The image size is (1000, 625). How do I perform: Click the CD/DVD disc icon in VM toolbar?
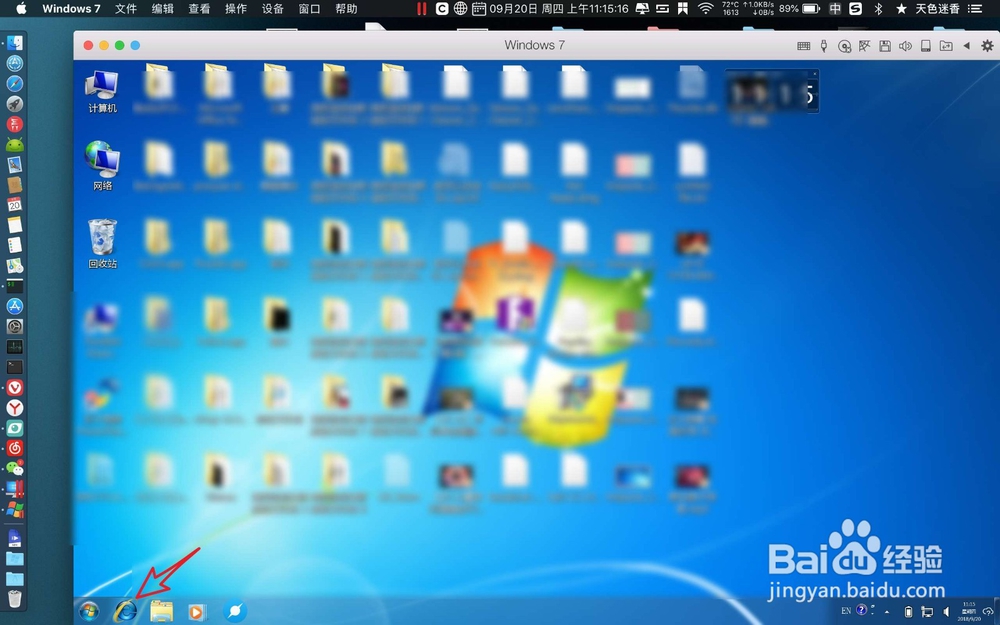click(x=844, y=46)
